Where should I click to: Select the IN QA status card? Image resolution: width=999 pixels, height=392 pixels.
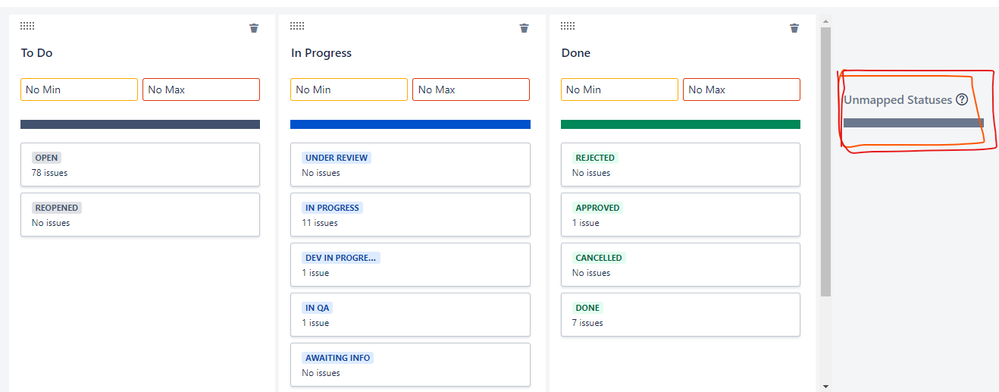point(410,315)
